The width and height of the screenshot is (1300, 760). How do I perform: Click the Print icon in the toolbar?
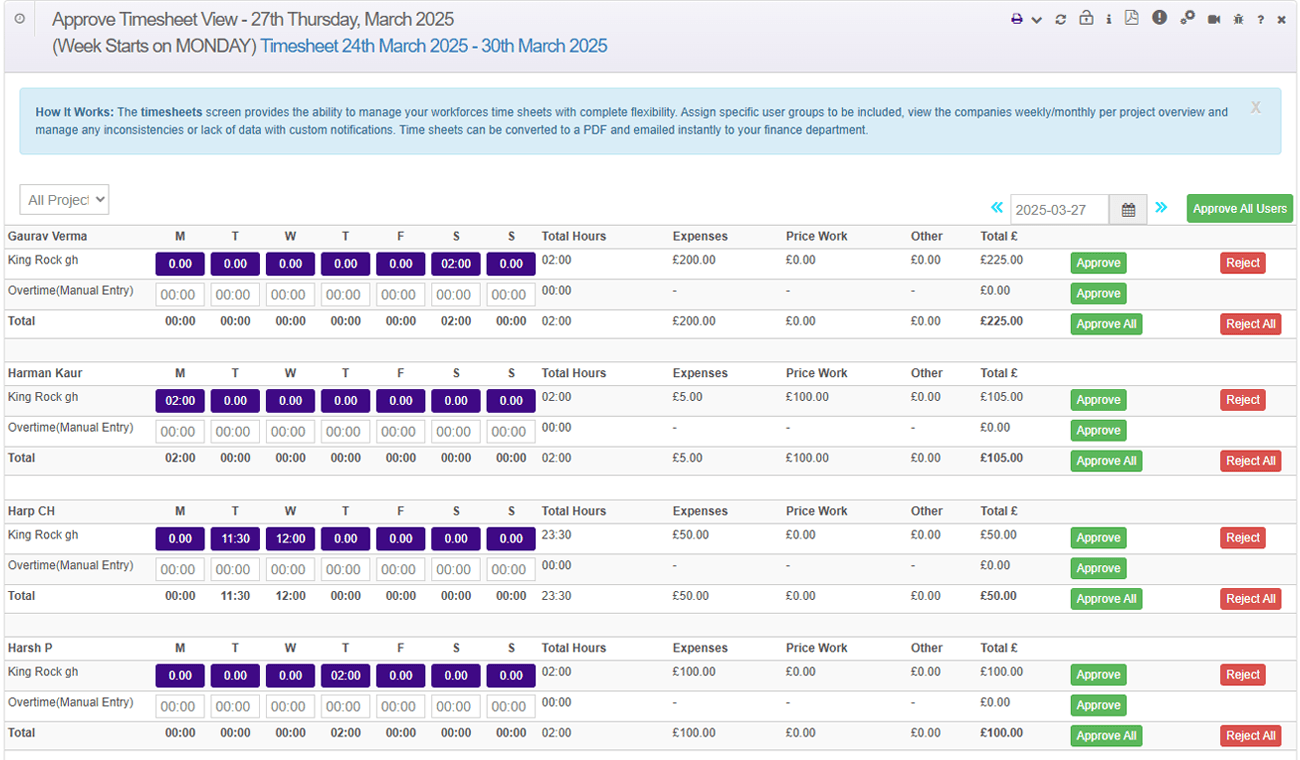(1017, 19)
